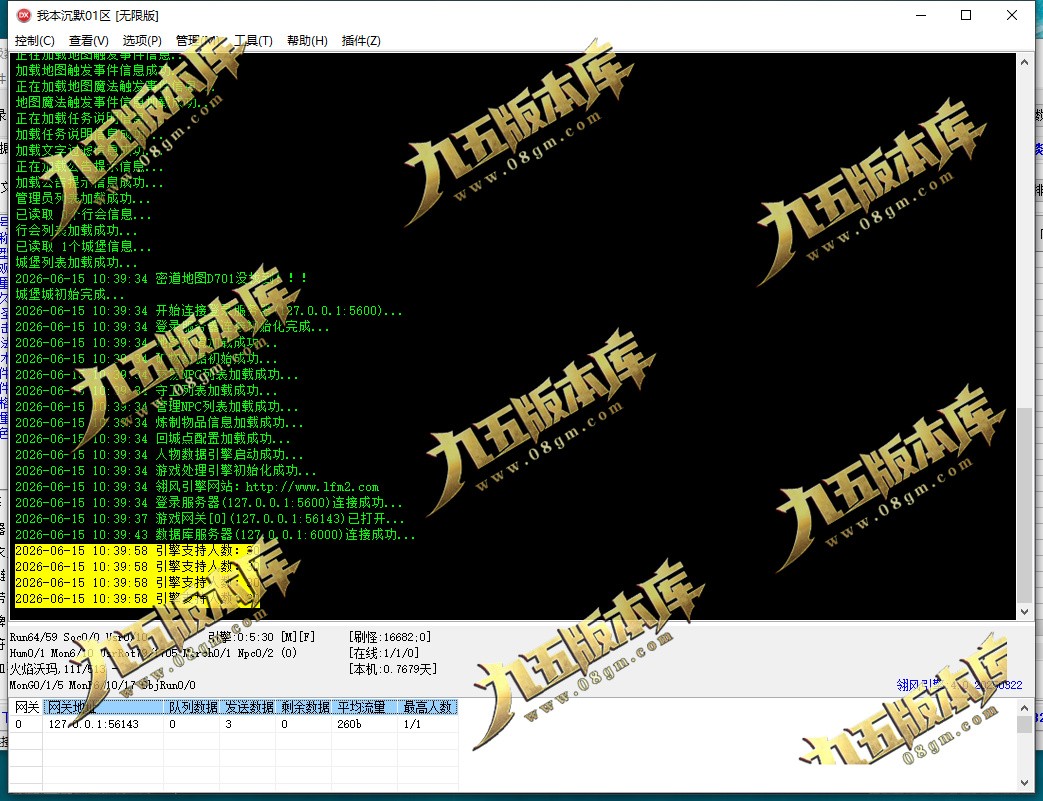Click log line 数据库服务器(127.0.0.1:6000)连接成功
Image resolution: width=1043 pixels, height=801 pixels.
click(215, 535)
